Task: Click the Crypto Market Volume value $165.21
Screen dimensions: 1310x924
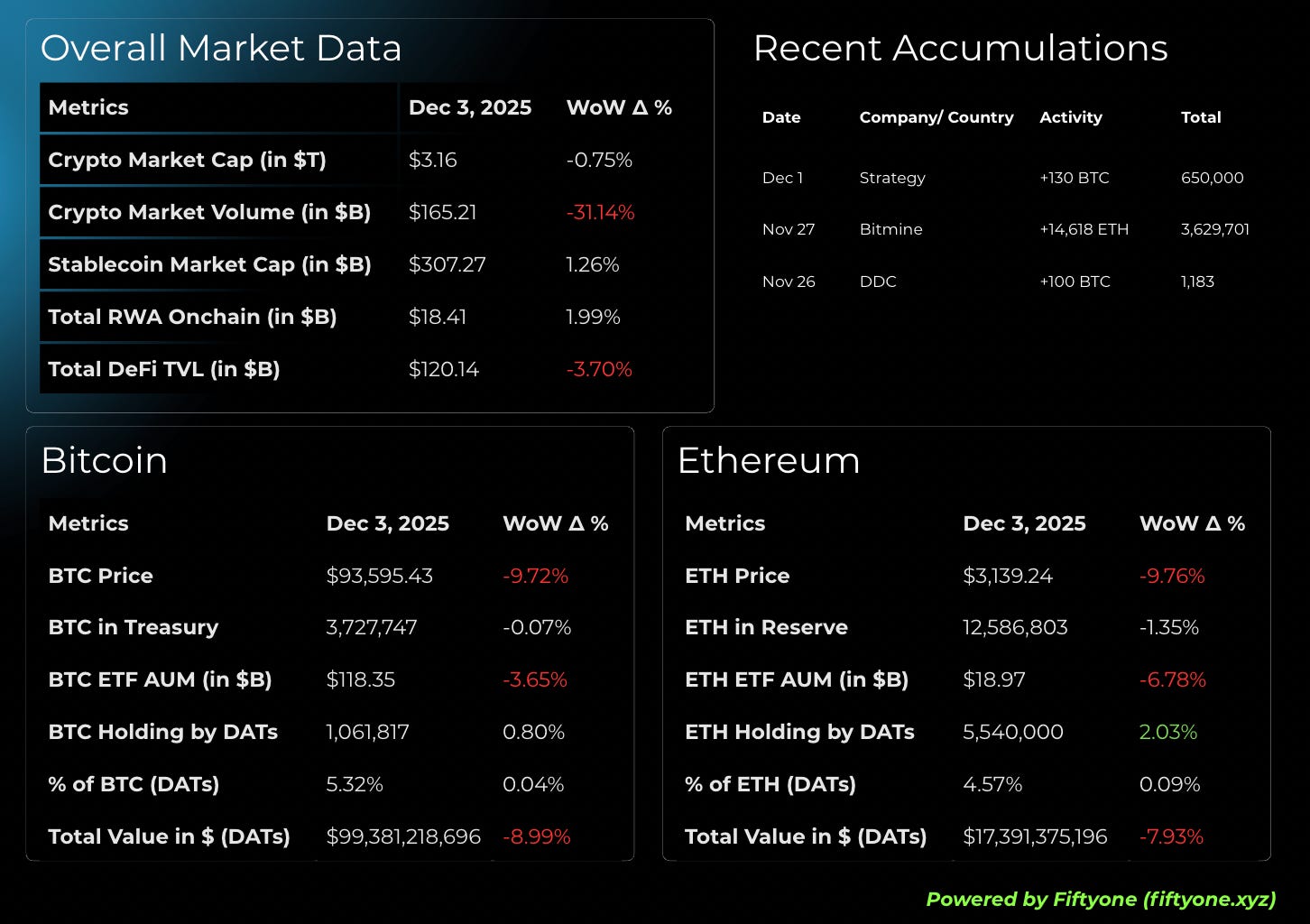Action: 442,212
